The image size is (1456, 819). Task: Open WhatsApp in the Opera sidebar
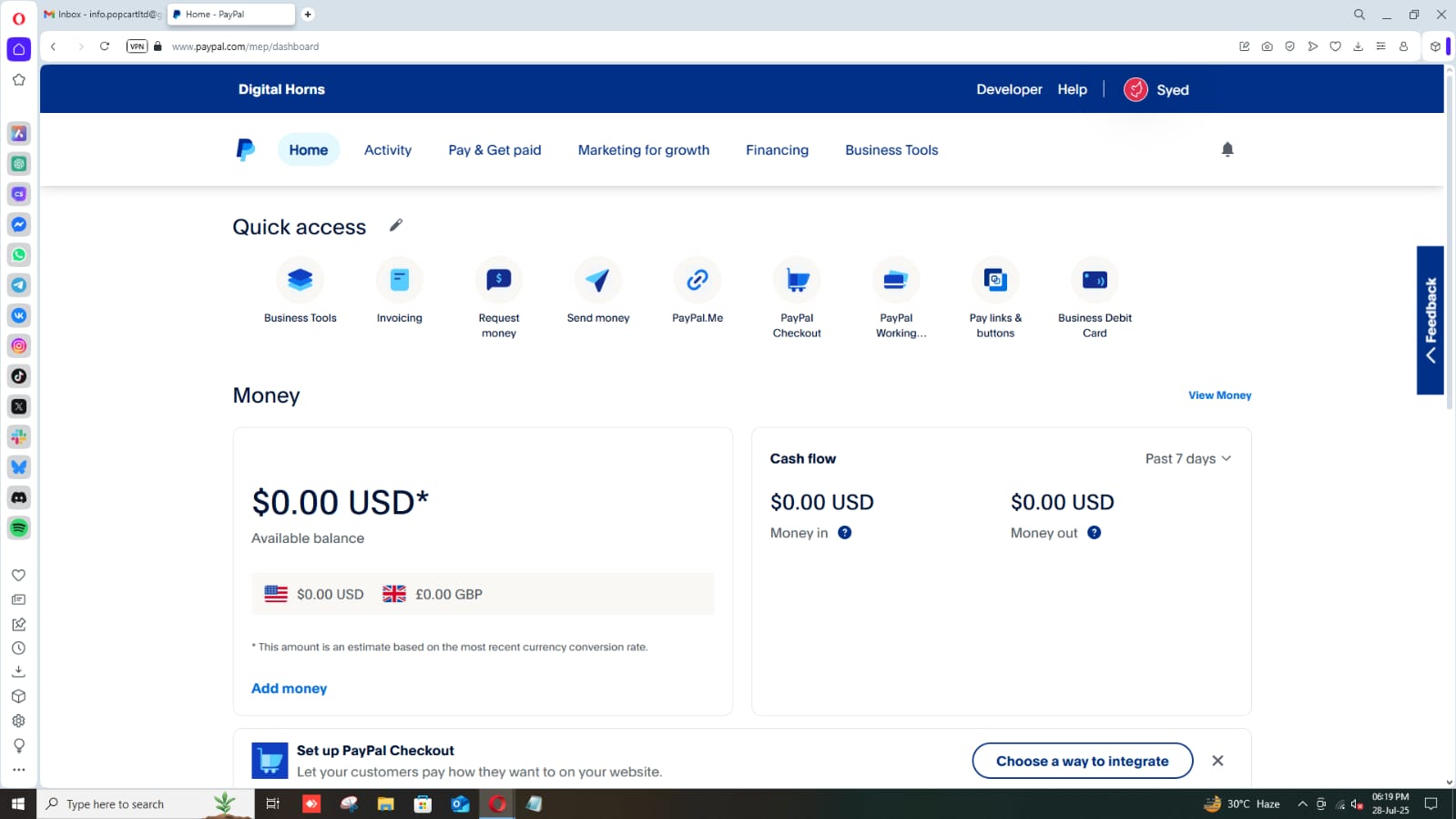pyautogui.click(x=19, y=255)
